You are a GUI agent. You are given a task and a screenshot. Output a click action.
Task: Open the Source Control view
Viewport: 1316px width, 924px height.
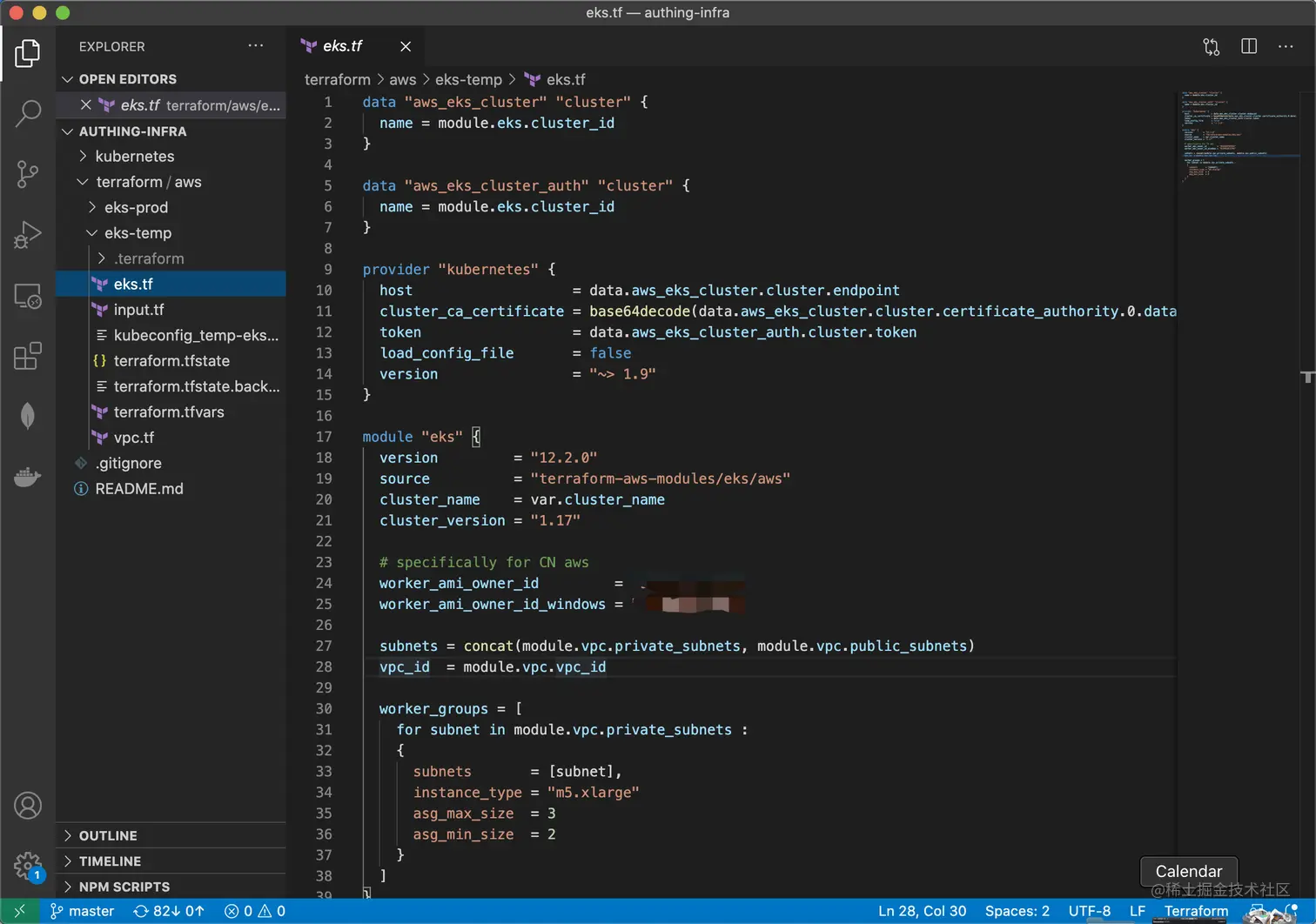[29, 174]
